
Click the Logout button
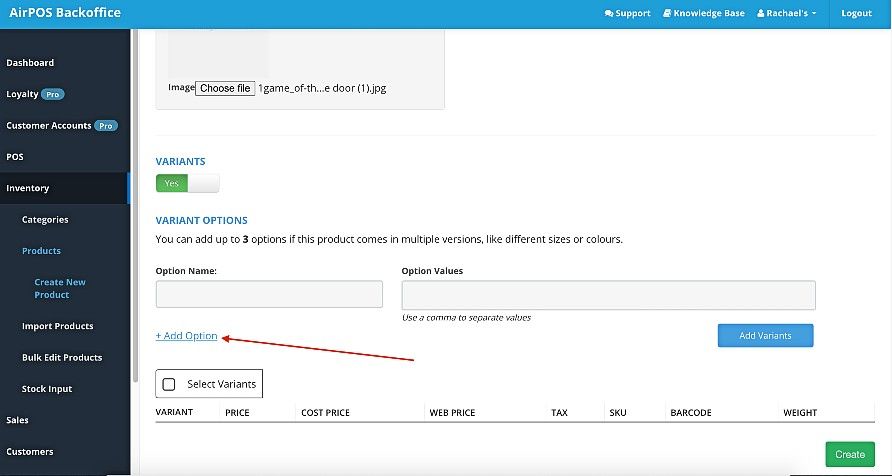(x=856, y=13)
